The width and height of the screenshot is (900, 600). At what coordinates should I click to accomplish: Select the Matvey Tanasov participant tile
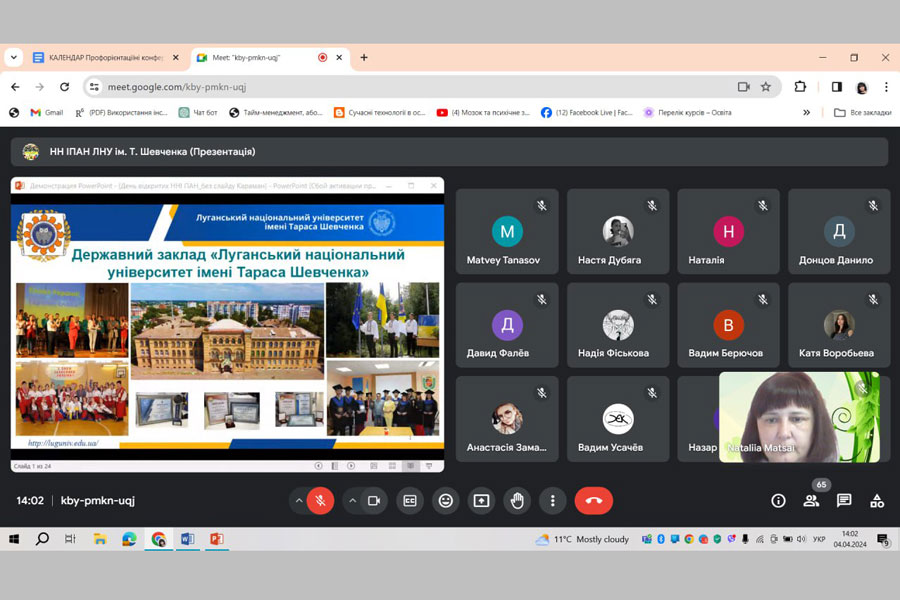pos(507,231)
